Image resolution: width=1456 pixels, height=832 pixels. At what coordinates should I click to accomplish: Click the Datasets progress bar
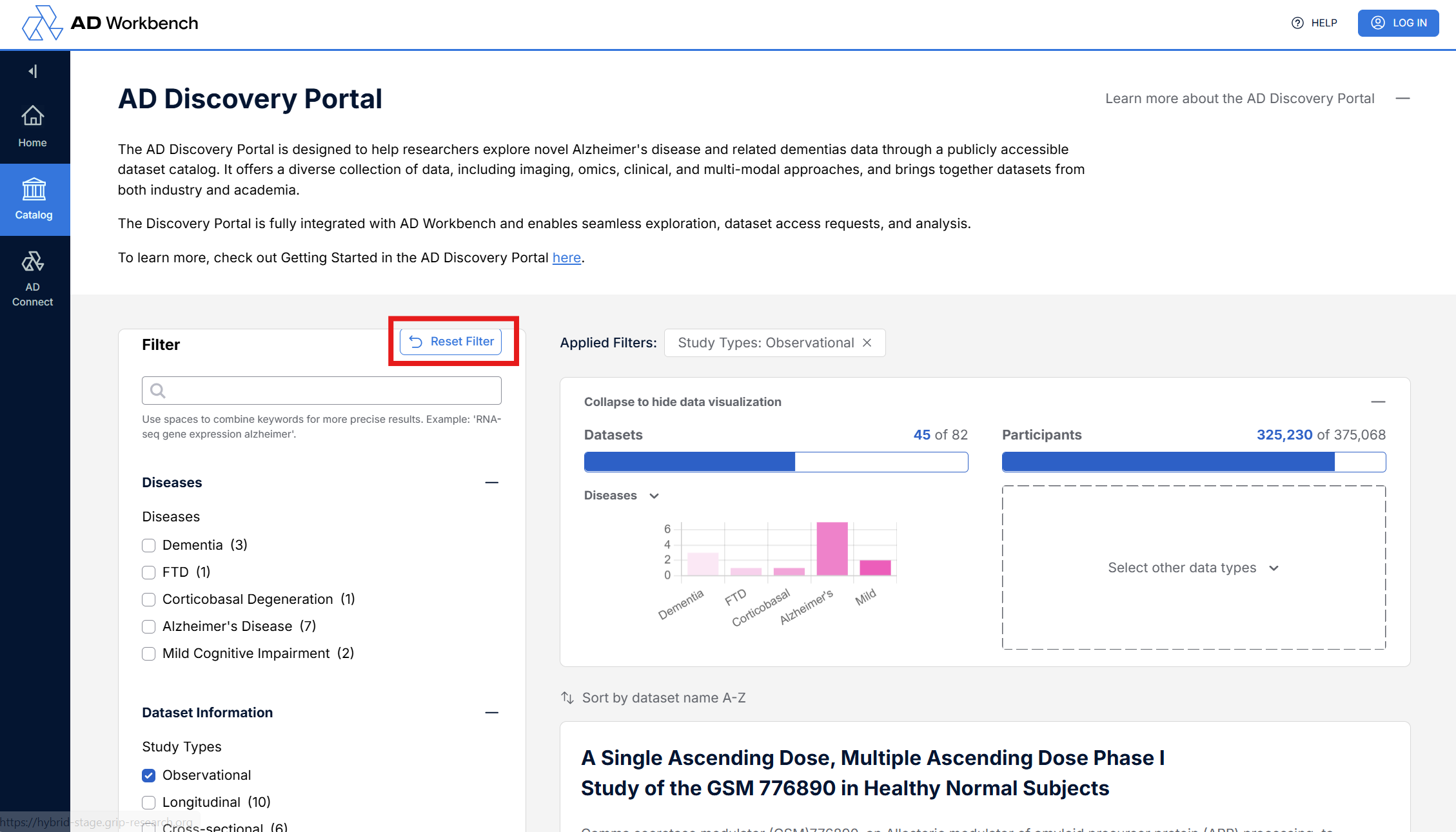pyautogui.click(x=776, y=462)
